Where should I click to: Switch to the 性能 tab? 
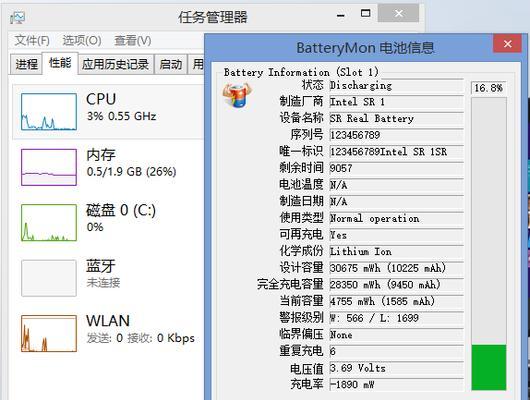point(60,63)
